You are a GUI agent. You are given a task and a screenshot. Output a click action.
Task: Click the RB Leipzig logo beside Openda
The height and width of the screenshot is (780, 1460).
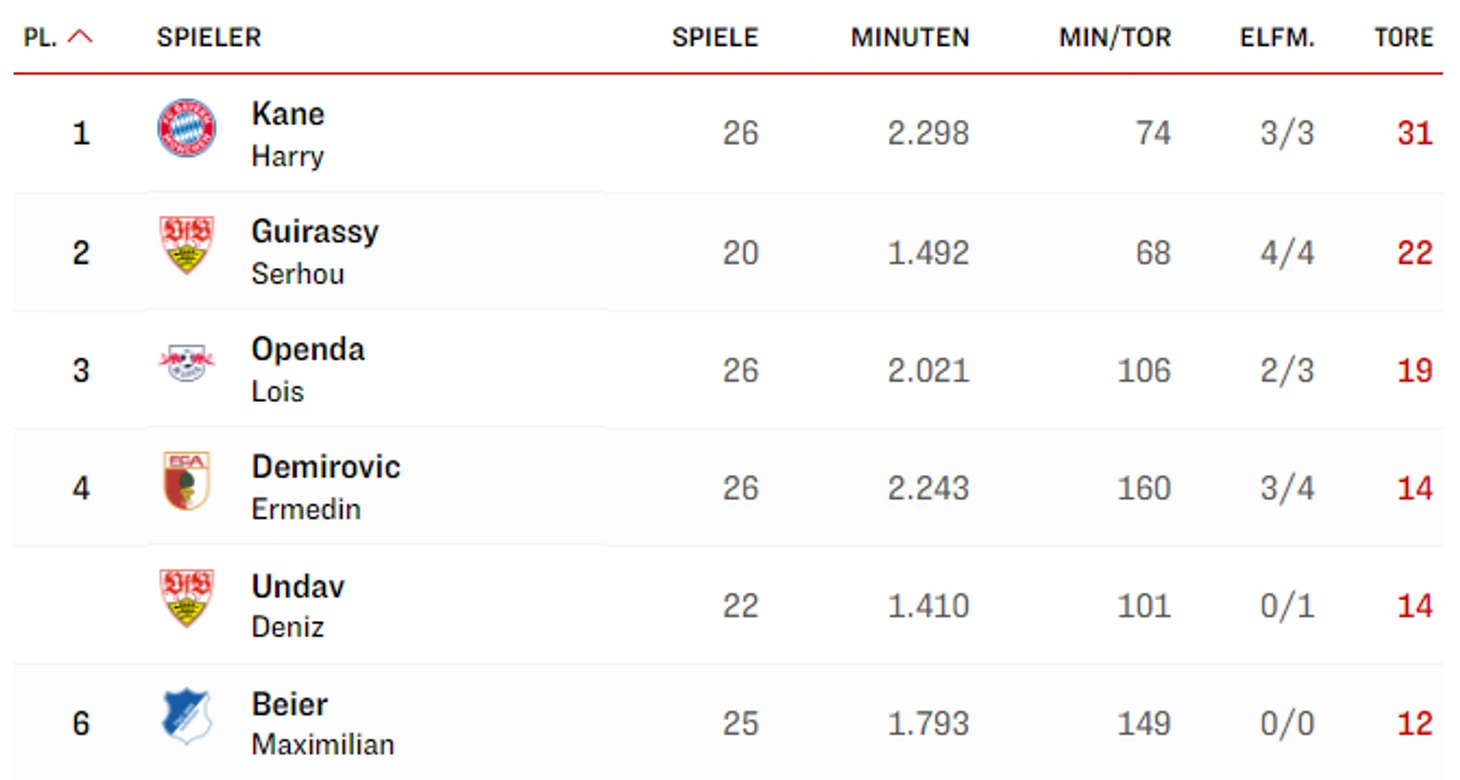tap(187, 362)
